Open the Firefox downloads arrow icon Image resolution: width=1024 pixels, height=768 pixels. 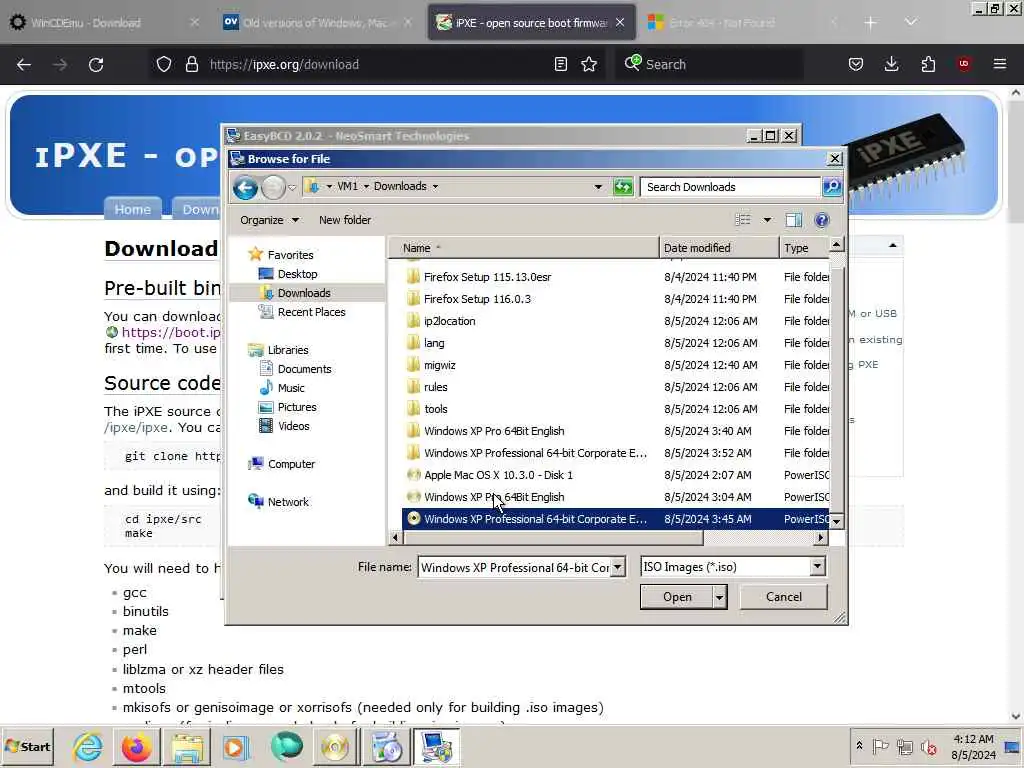(x=891, y=64)
